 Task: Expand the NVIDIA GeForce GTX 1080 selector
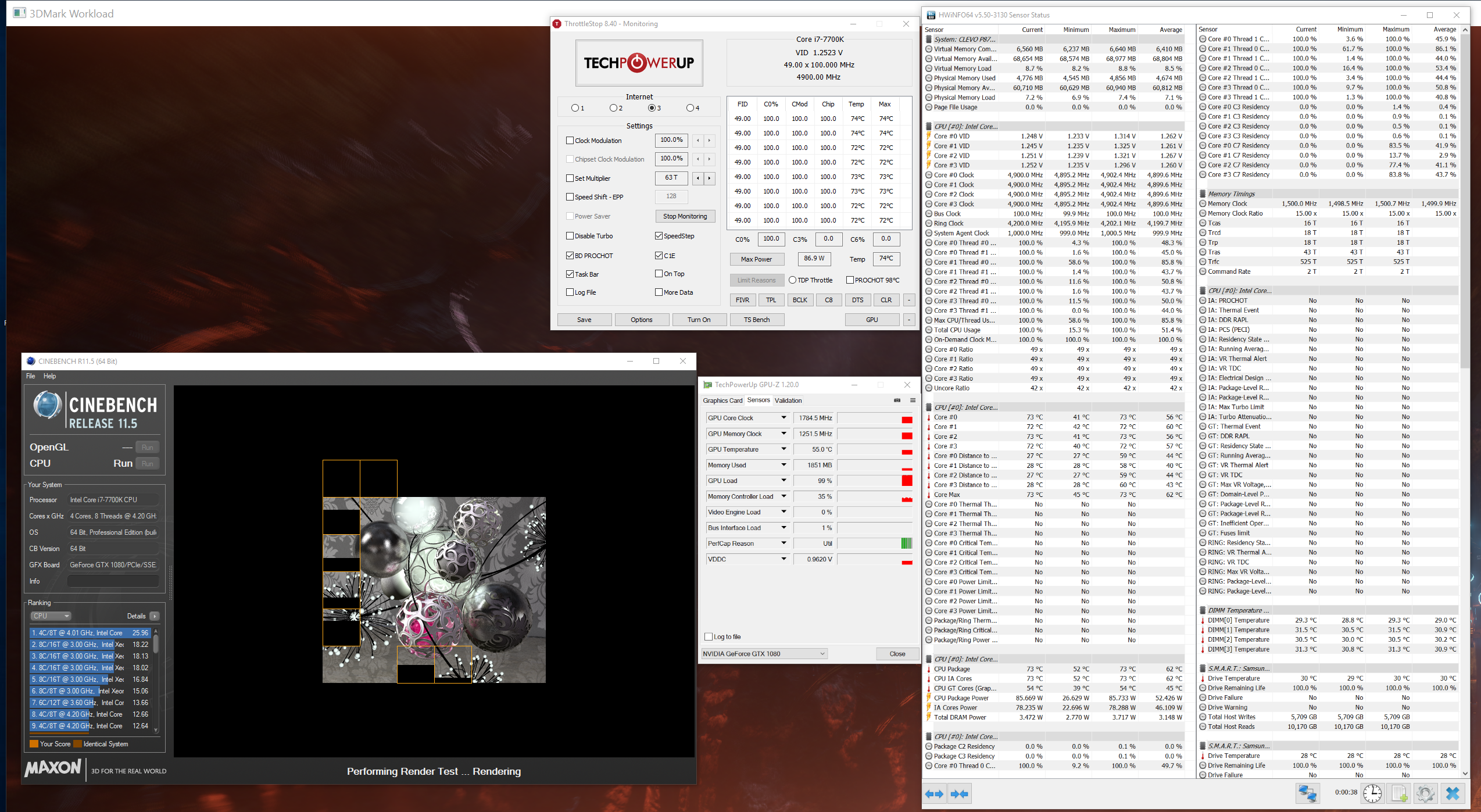pyautogui.click(x=822, y=654)
